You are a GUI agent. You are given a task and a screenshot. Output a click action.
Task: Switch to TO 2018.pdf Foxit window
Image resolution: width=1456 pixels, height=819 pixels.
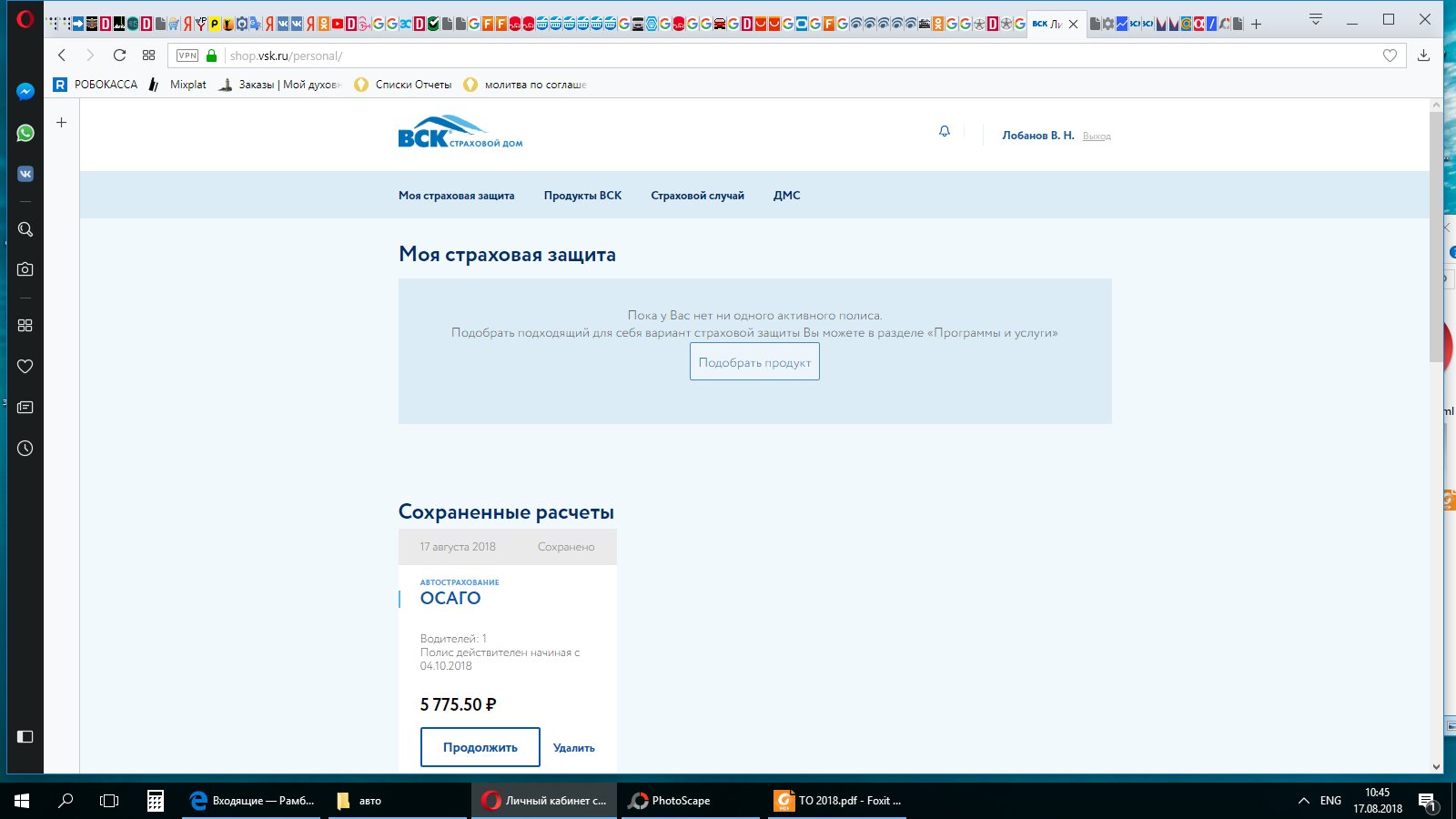point(837,801)
